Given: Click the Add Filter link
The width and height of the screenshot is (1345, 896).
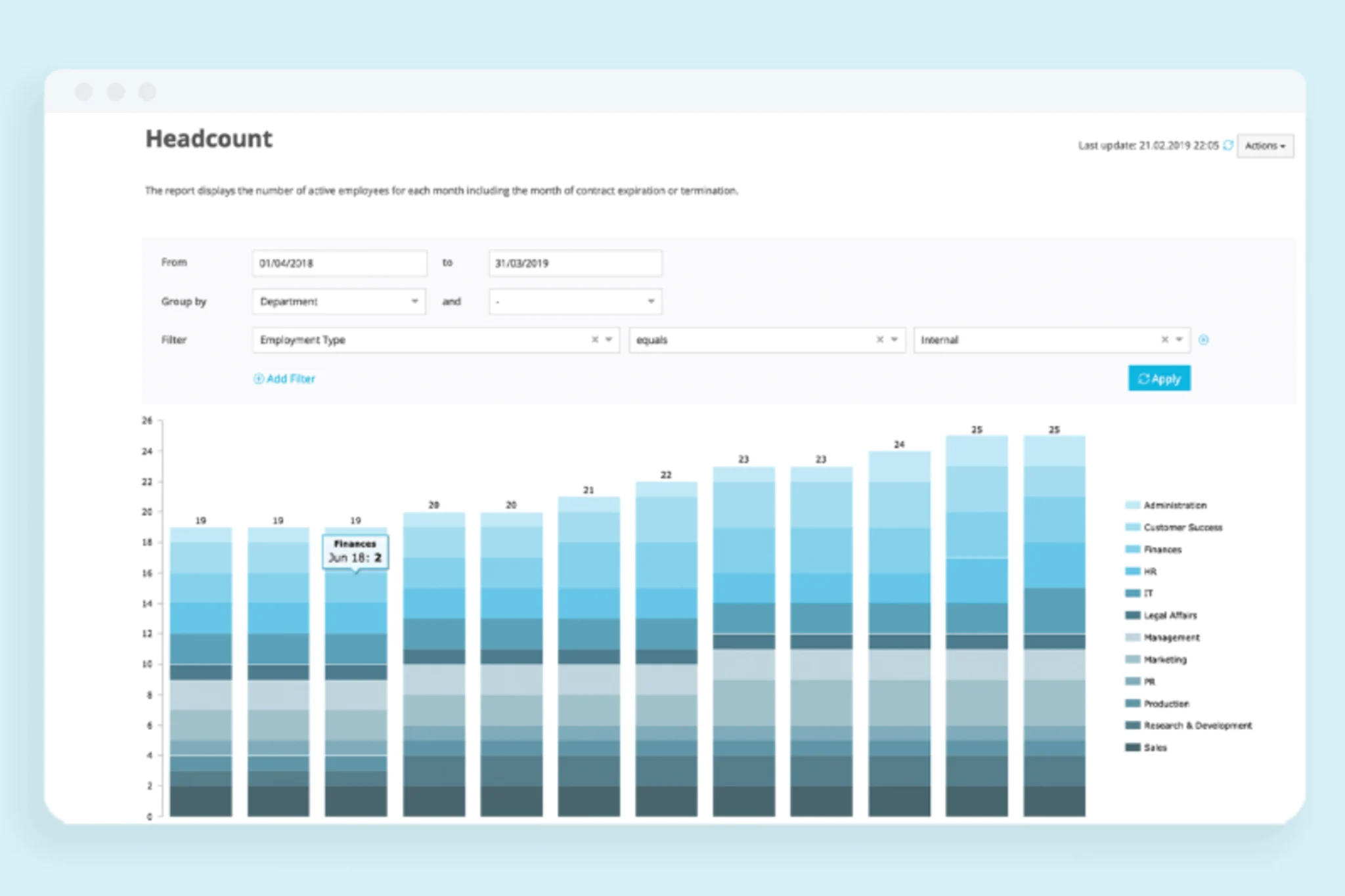Looking at the screenshot, I should coord(284,379).
